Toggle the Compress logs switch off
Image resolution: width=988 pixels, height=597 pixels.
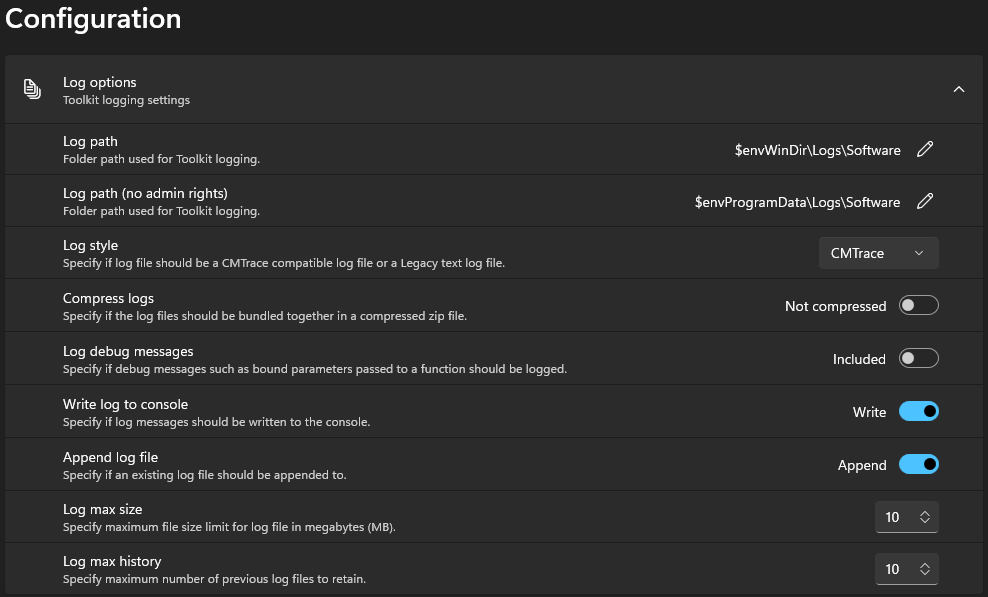click(918, 305)
